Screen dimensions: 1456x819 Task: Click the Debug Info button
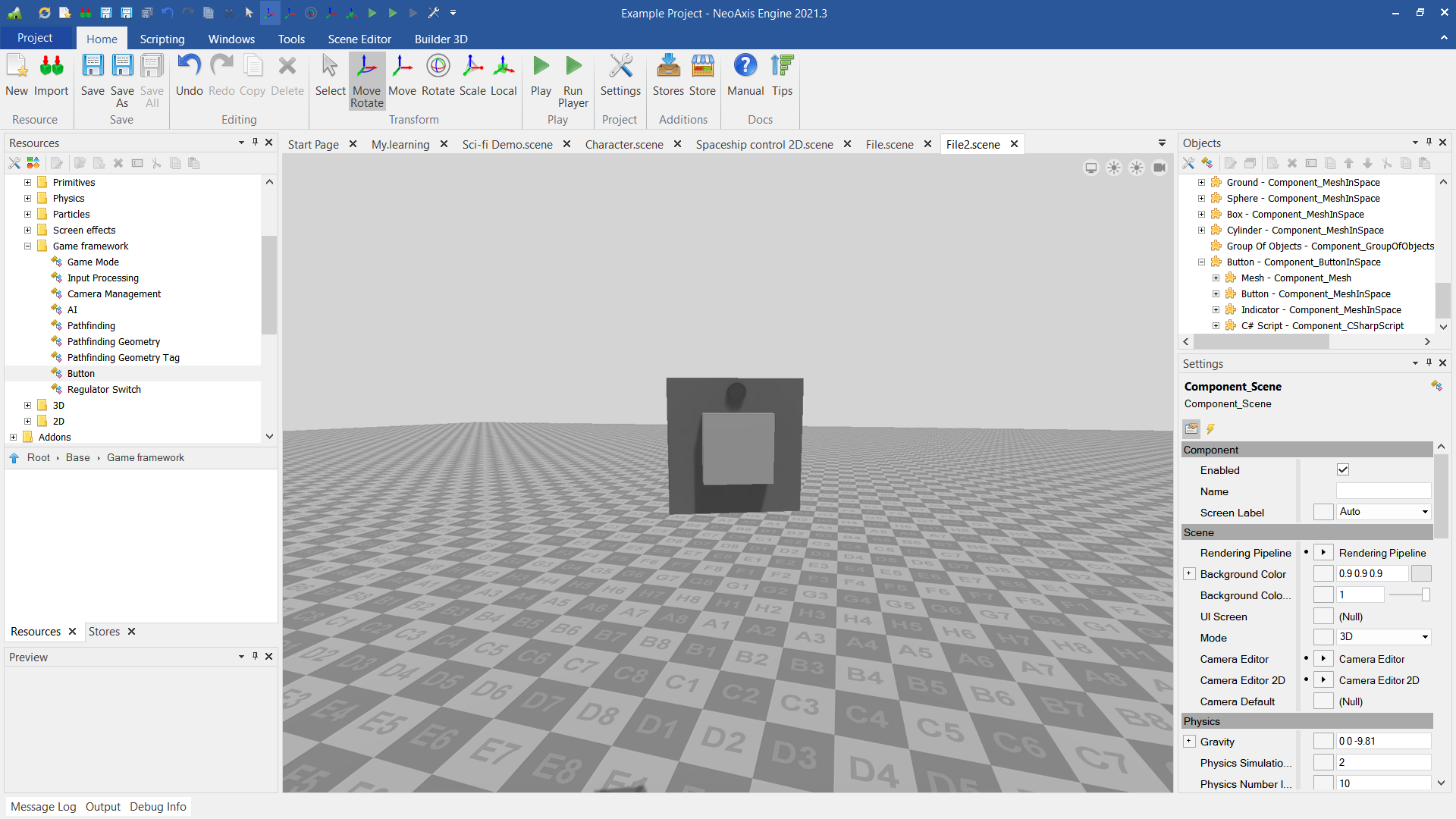pos(158,807)
